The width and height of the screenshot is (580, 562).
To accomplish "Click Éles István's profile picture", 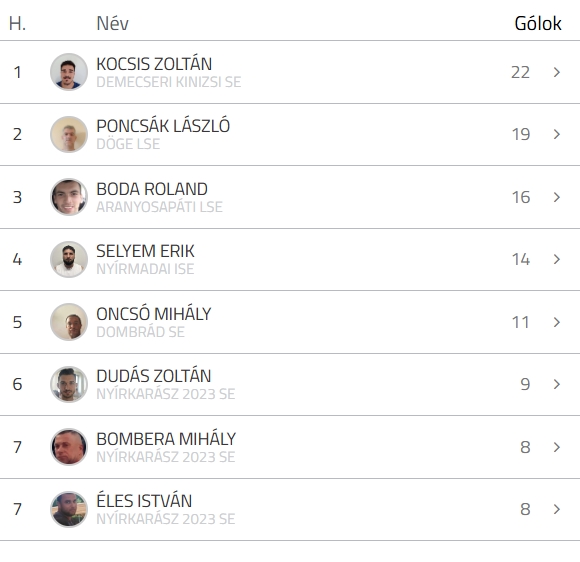I will click(69, 509).
